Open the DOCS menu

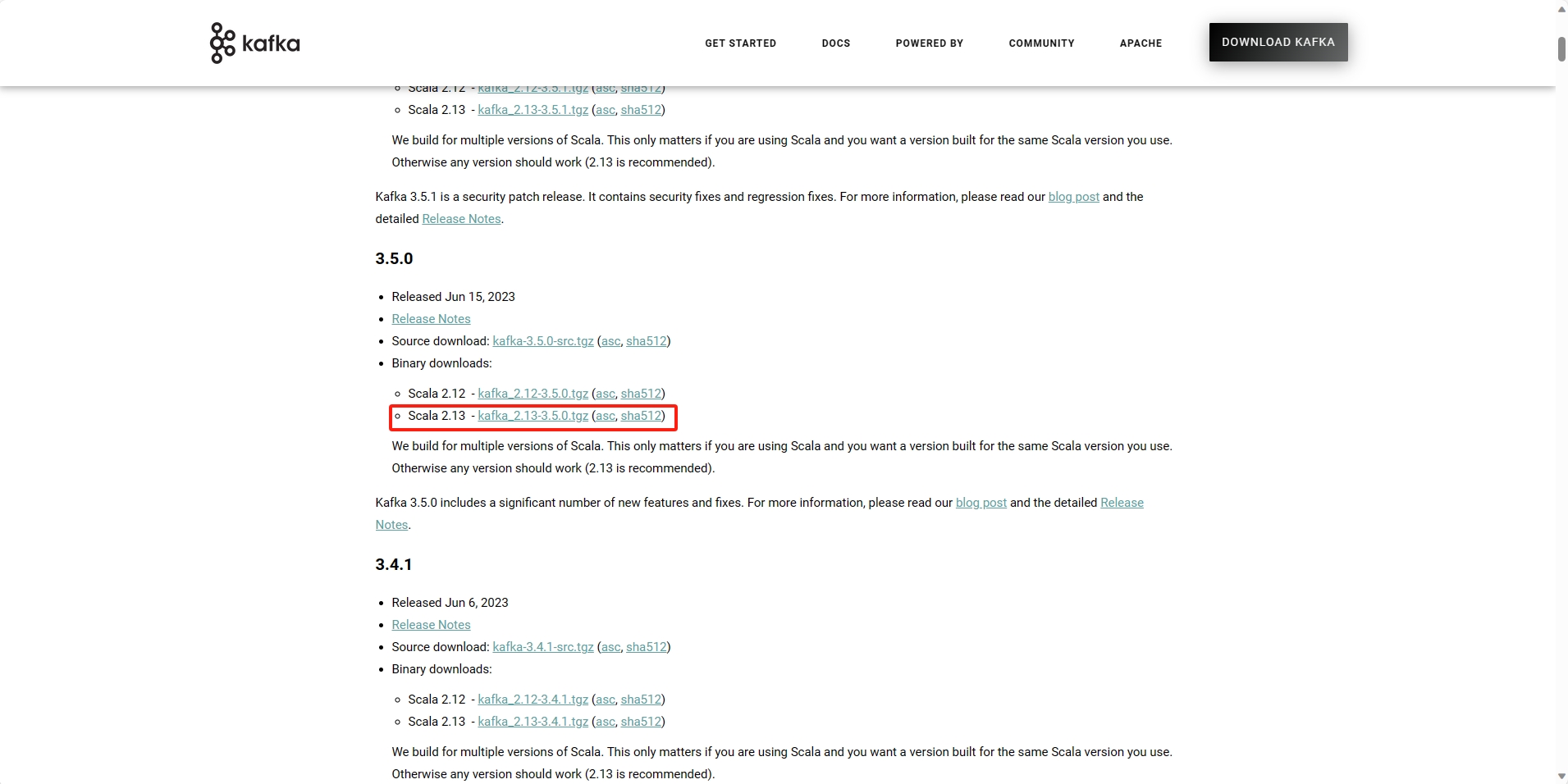point(836,43)
